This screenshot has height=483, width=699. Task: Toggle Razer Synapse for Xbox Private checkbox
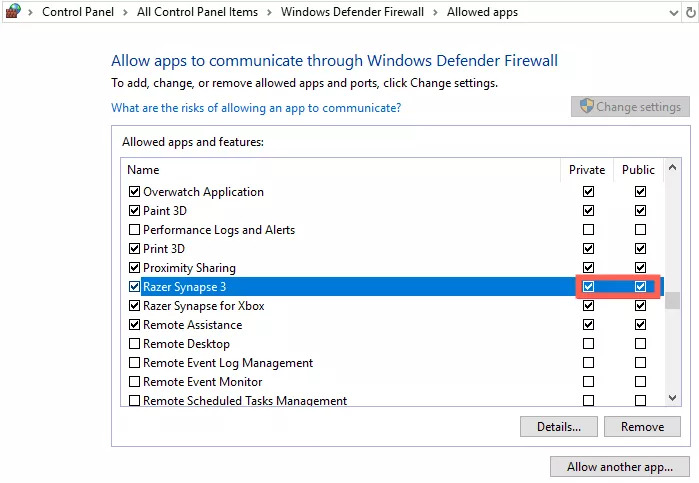tap(588, 305)
